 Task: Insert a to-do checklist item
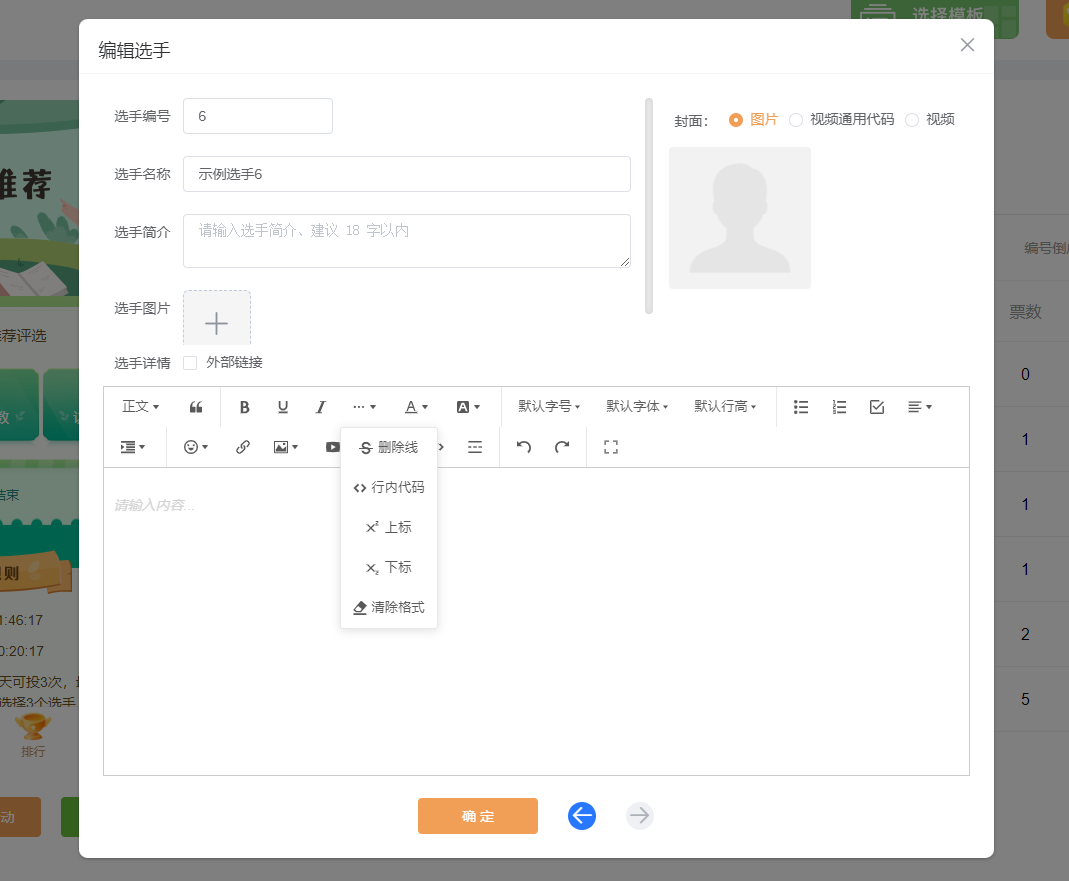tap(877, 407)
